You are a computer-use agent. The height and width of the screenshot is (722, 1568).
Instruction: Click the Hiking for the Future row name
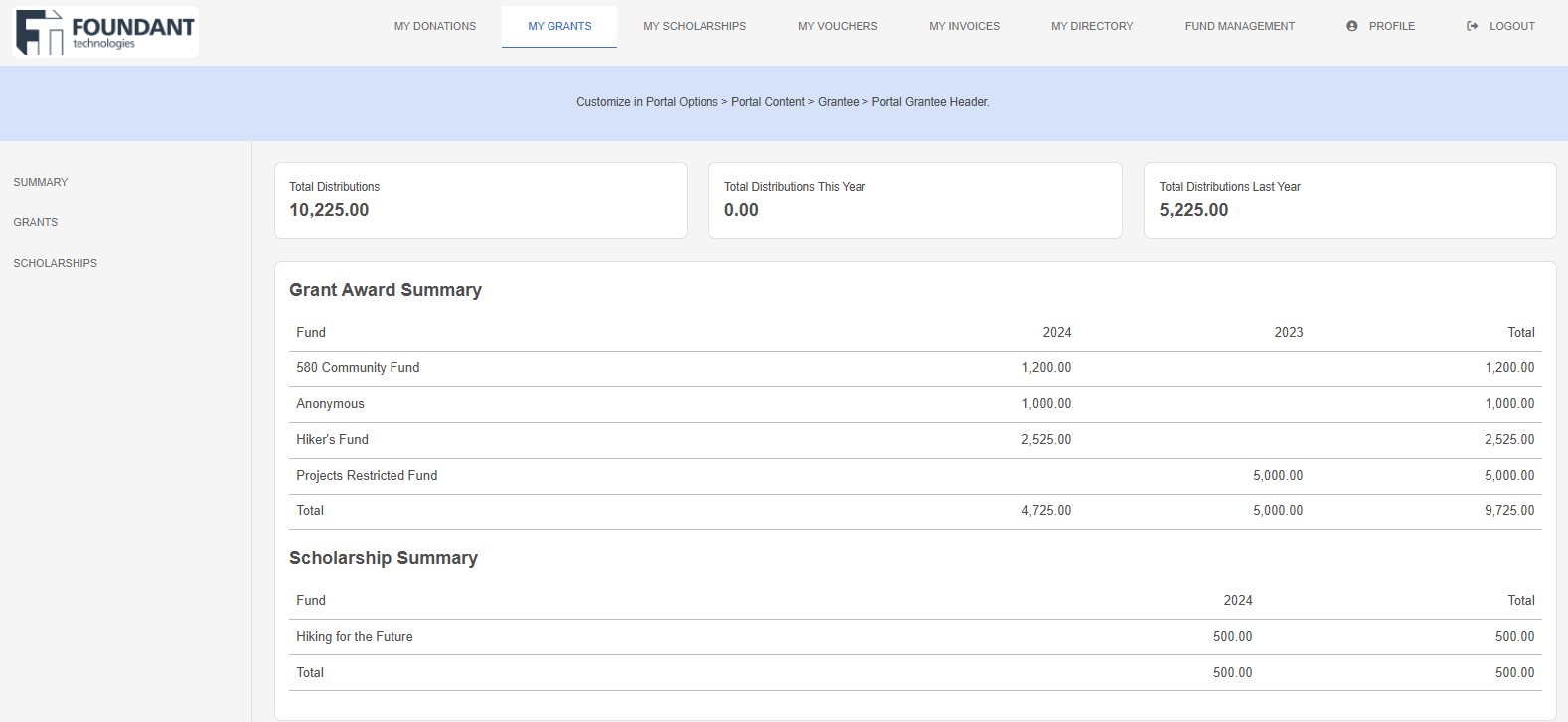pyautogui.click(x=355, y=636)
